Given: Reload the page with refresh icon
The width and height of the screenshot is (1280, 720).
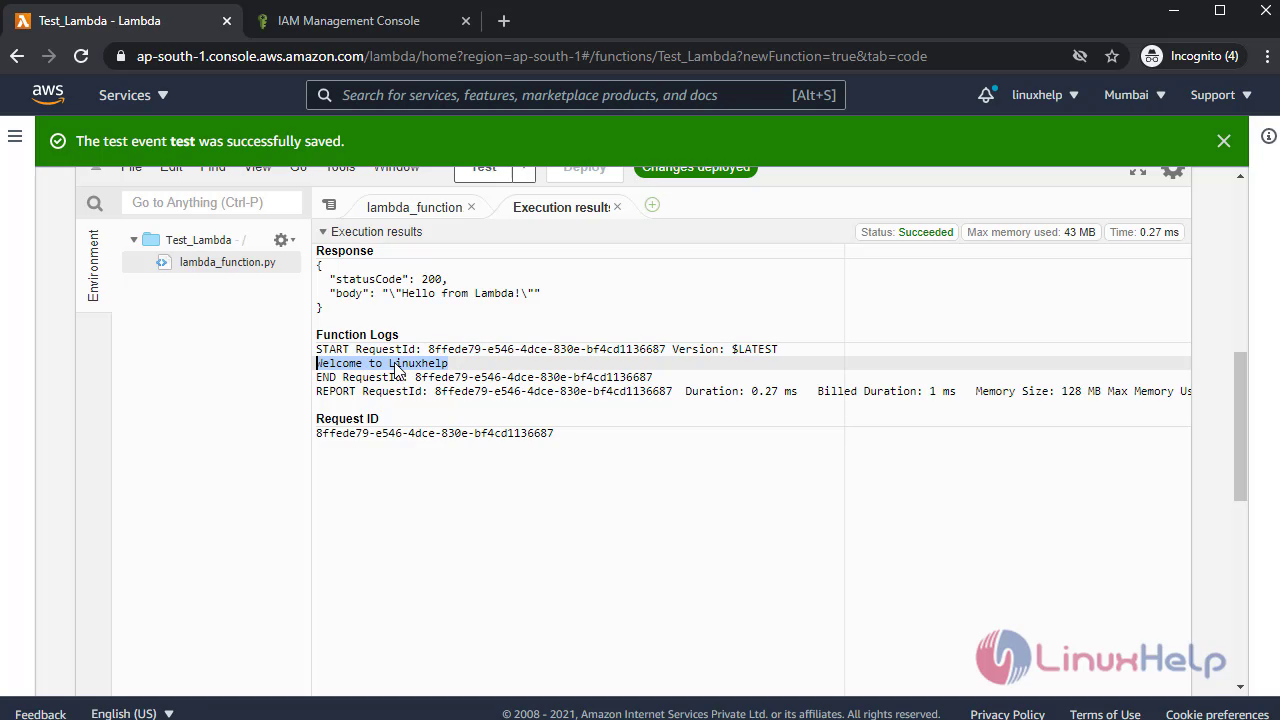Looking at the screenshot, I should point(81,56).
